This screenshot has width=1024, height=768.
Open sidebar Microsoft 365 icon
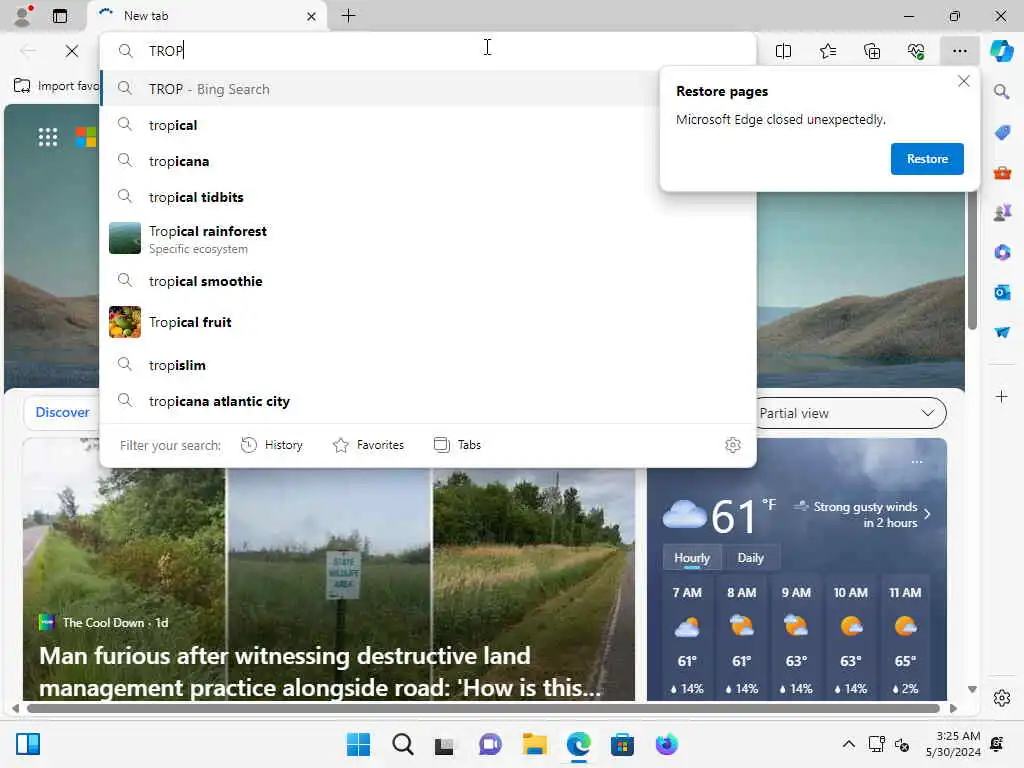click(1002, 253)
